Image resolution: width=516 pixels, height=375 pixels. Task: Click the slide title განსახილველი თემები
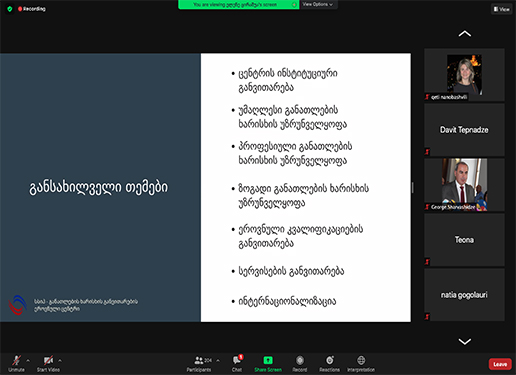[x=99, y=188]
